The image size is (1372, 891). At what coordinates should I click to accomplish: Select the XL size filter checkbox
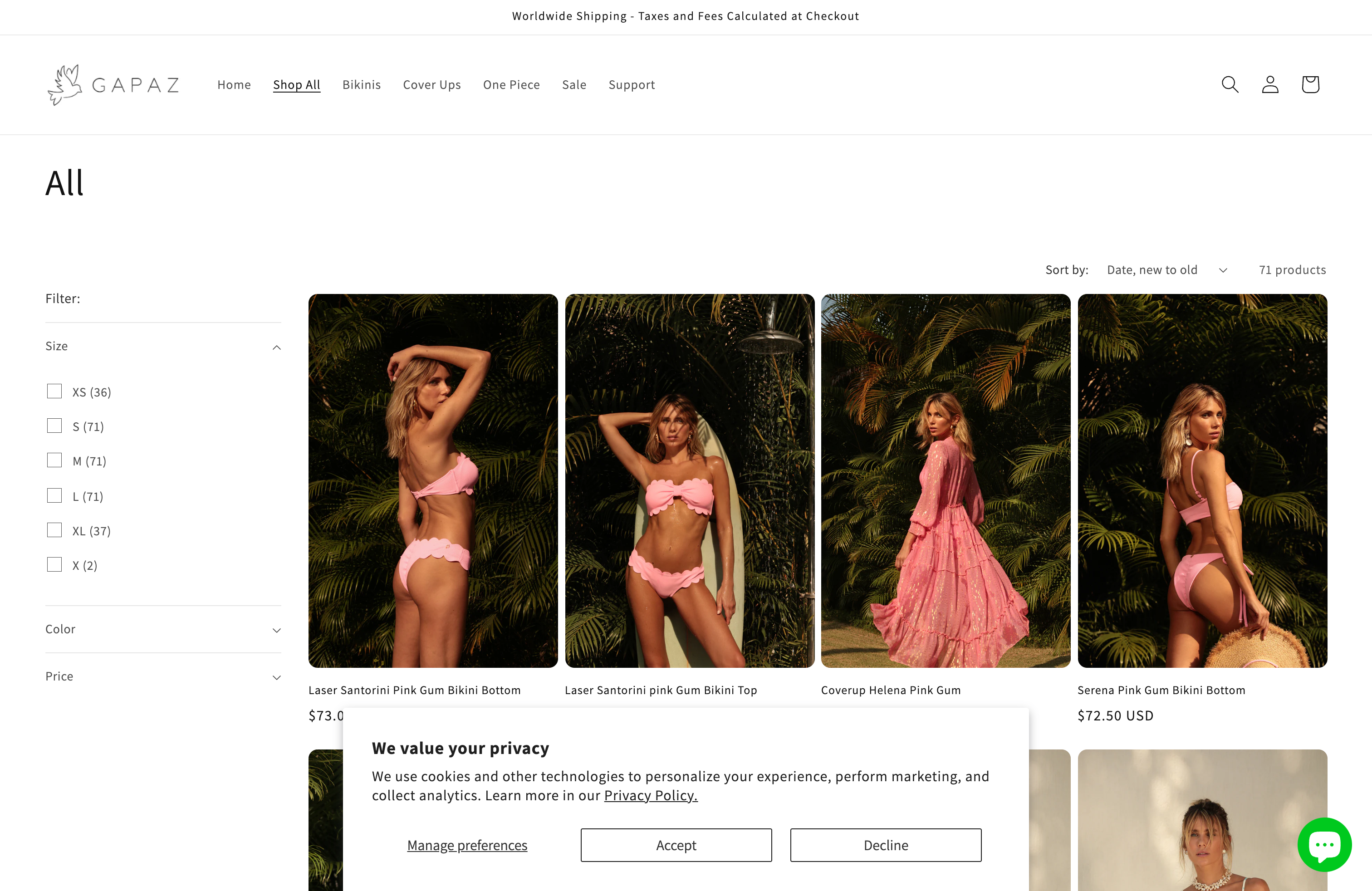point(54,529)
